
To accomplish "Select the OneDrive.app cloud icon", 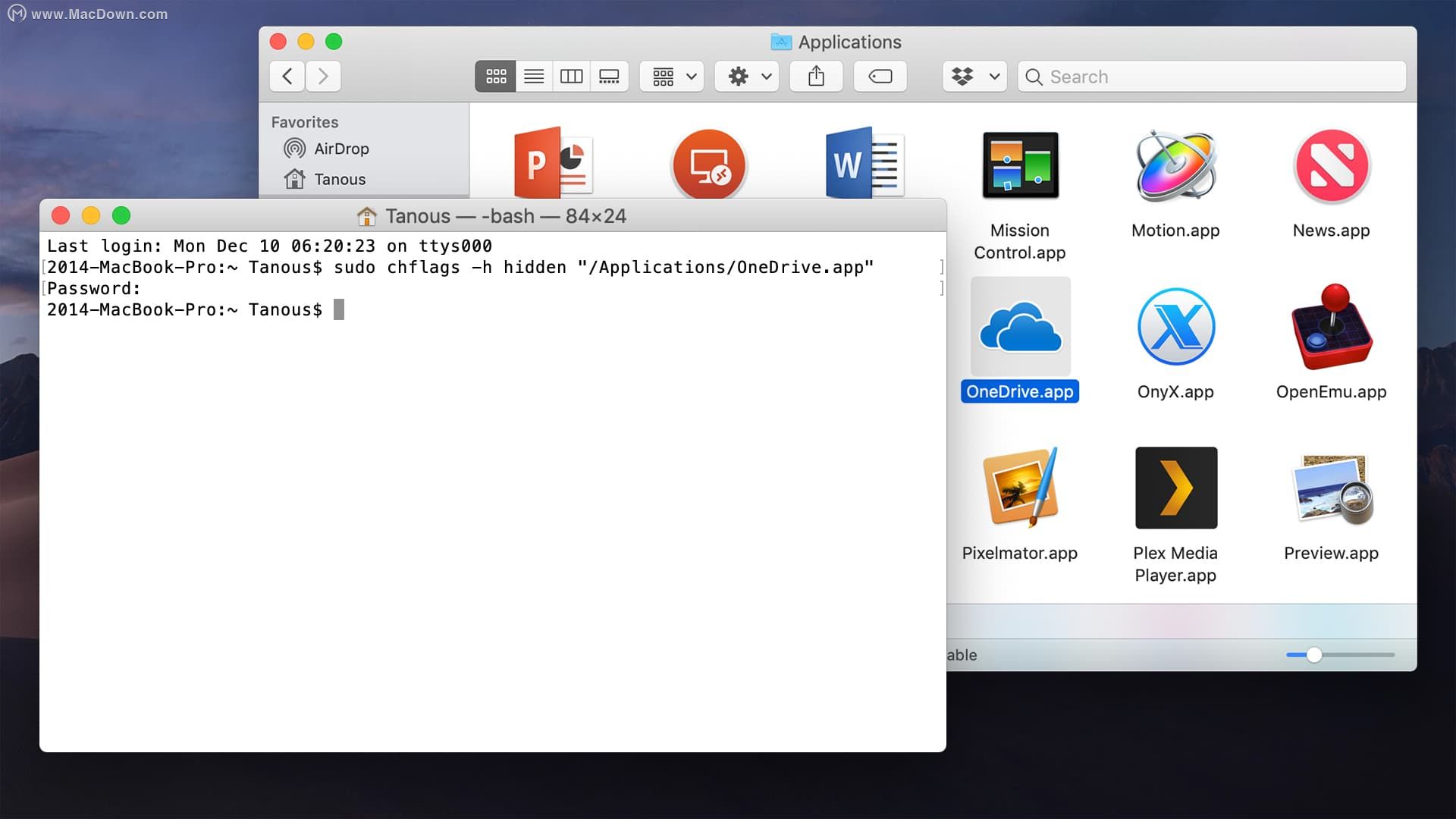I will [1020, 327].
